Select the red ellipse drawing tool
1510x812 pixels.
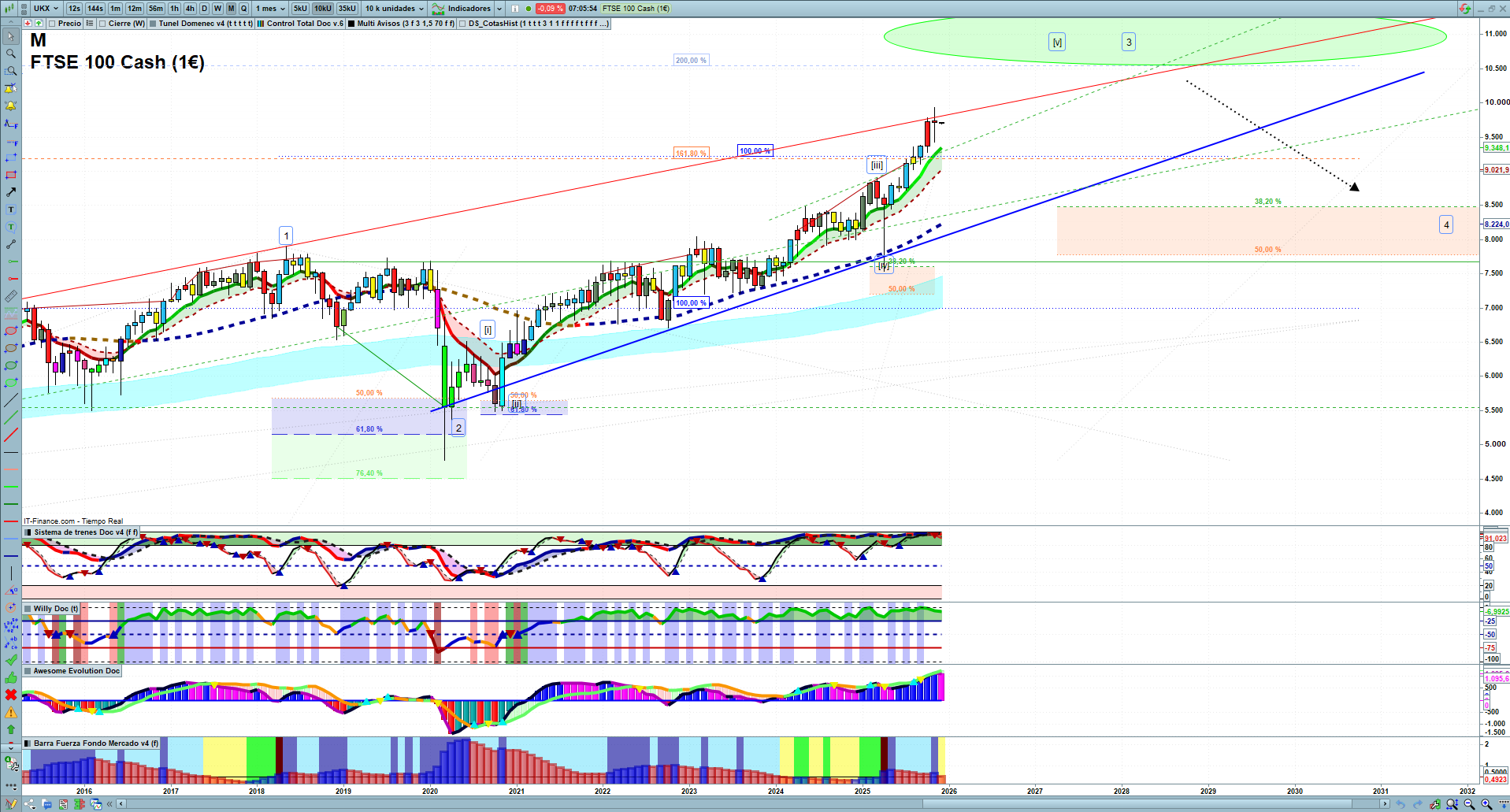pos(11,331)
